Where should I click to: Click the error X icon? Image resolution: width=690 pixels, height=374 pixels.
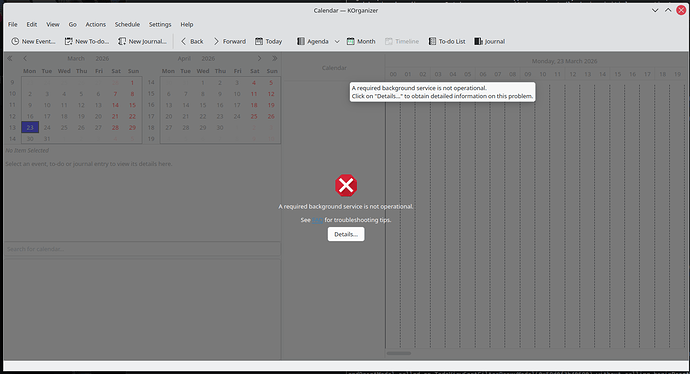[346, 185]
